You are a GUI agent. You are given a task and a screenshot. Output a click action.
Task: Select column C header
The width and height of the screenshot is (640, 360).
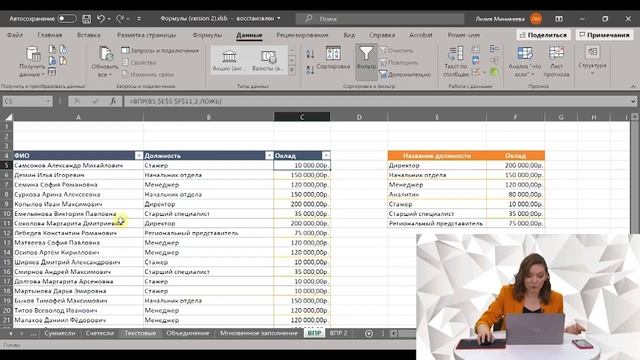tap(302, 117)
